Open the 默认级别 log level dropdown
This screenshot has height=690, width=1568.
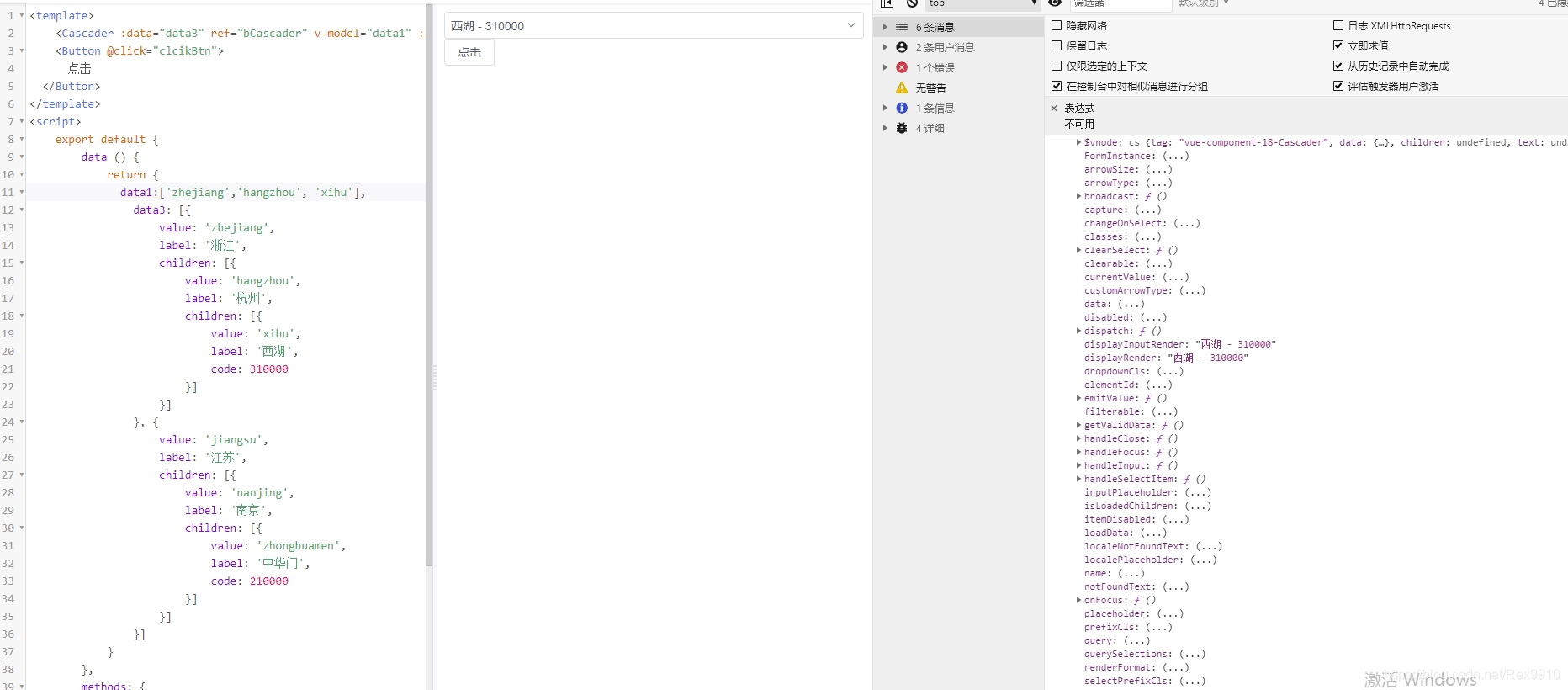(x=1203, y=3)
